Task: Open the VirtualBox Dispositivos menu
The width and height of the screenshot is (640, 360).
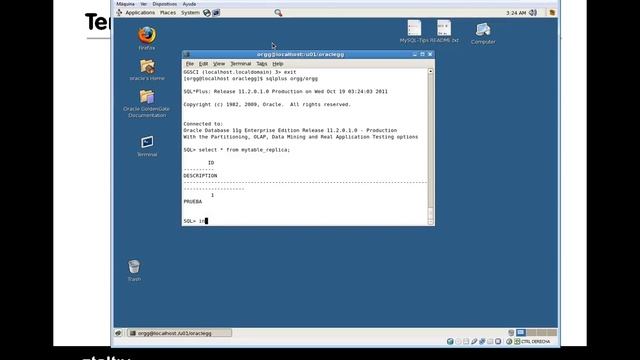Action: click(164, 4)
